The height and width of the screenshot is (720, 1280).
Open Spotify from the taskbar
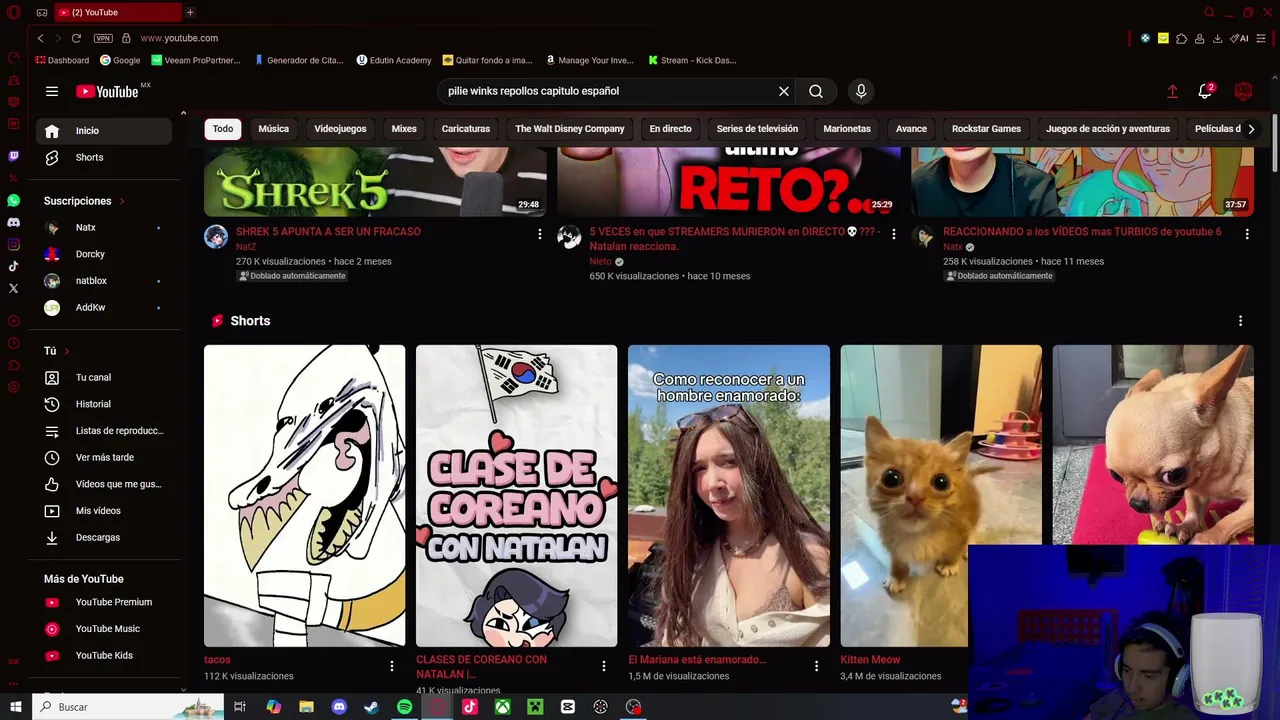point(404,707)
